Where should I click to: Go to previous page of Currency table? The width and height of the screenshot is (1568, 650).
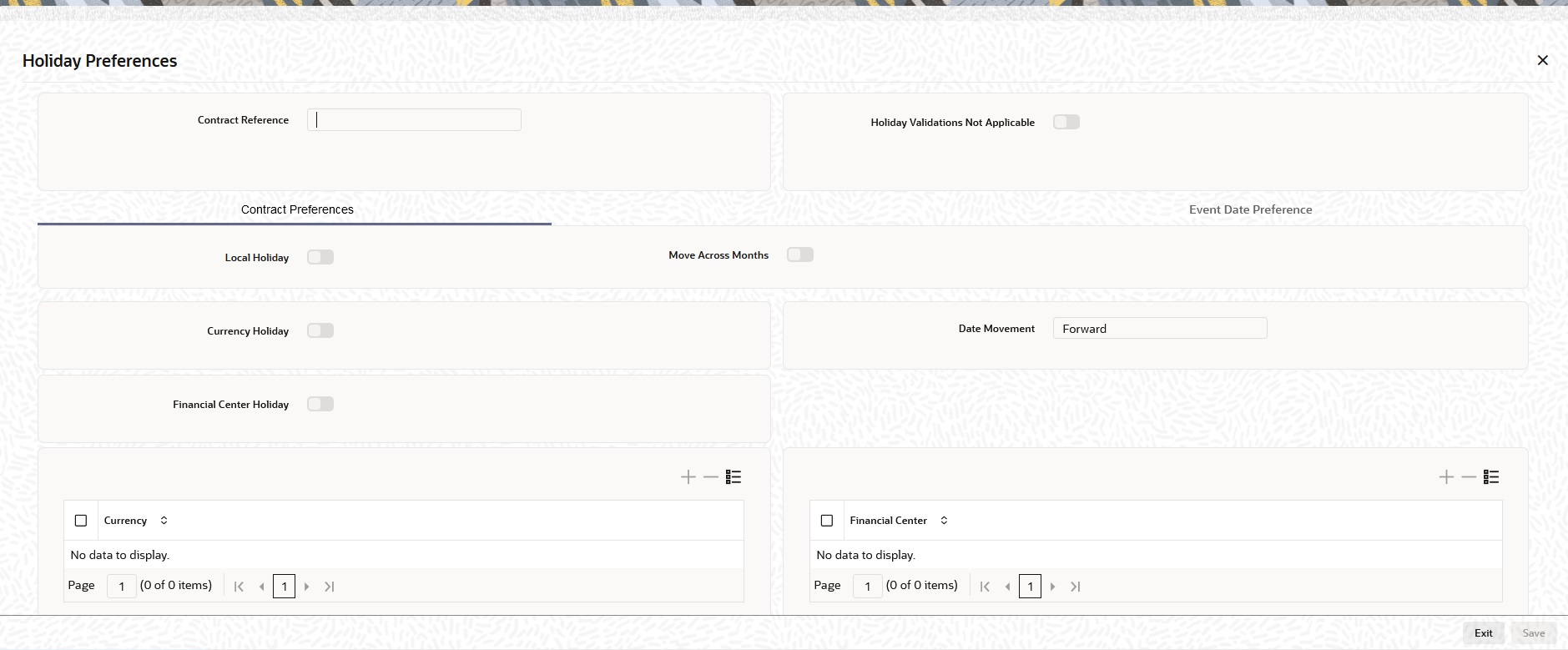click(x=262, y=587)
